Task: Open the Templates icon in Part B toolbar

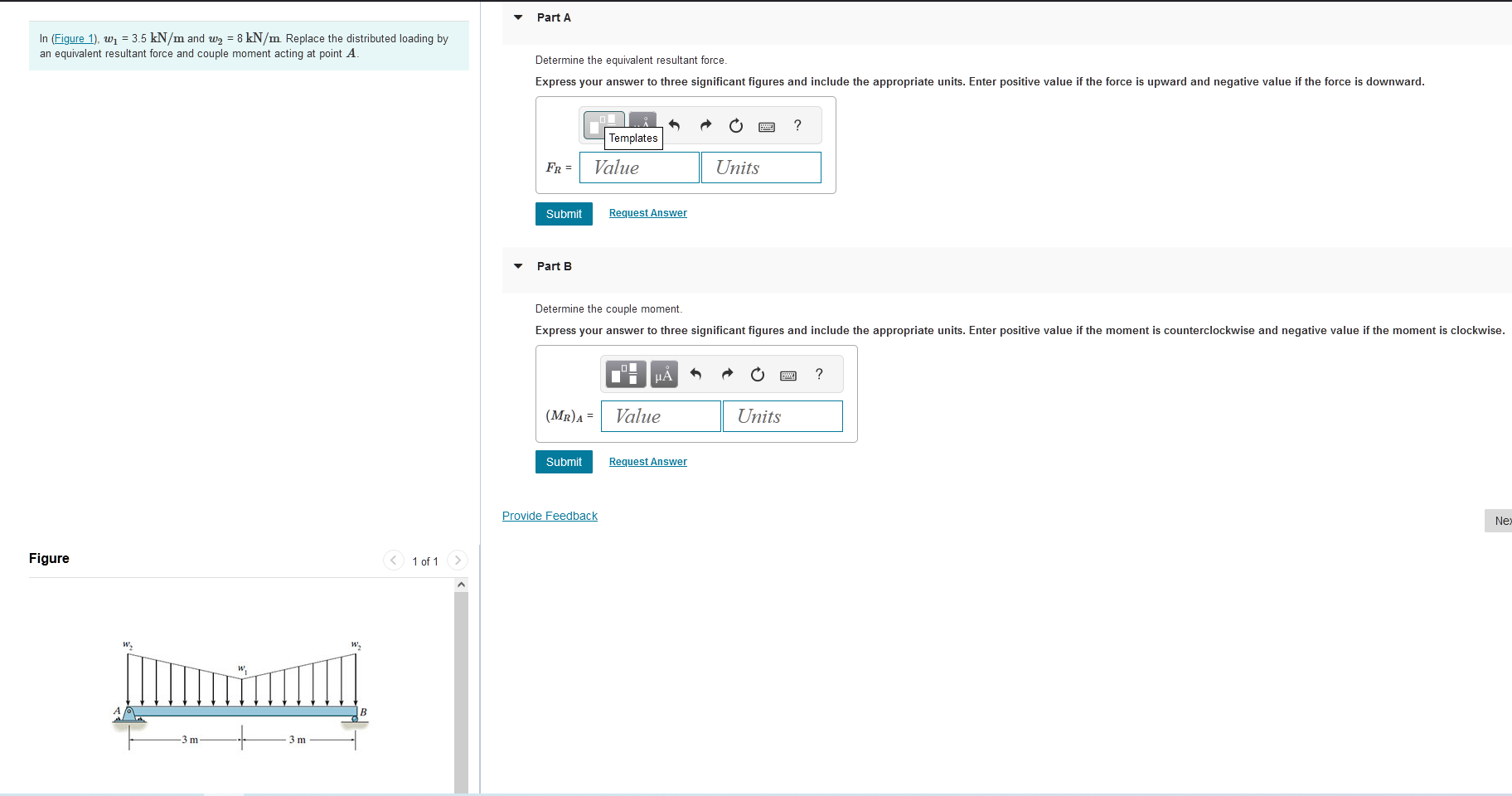Action: tap(624, 374)
